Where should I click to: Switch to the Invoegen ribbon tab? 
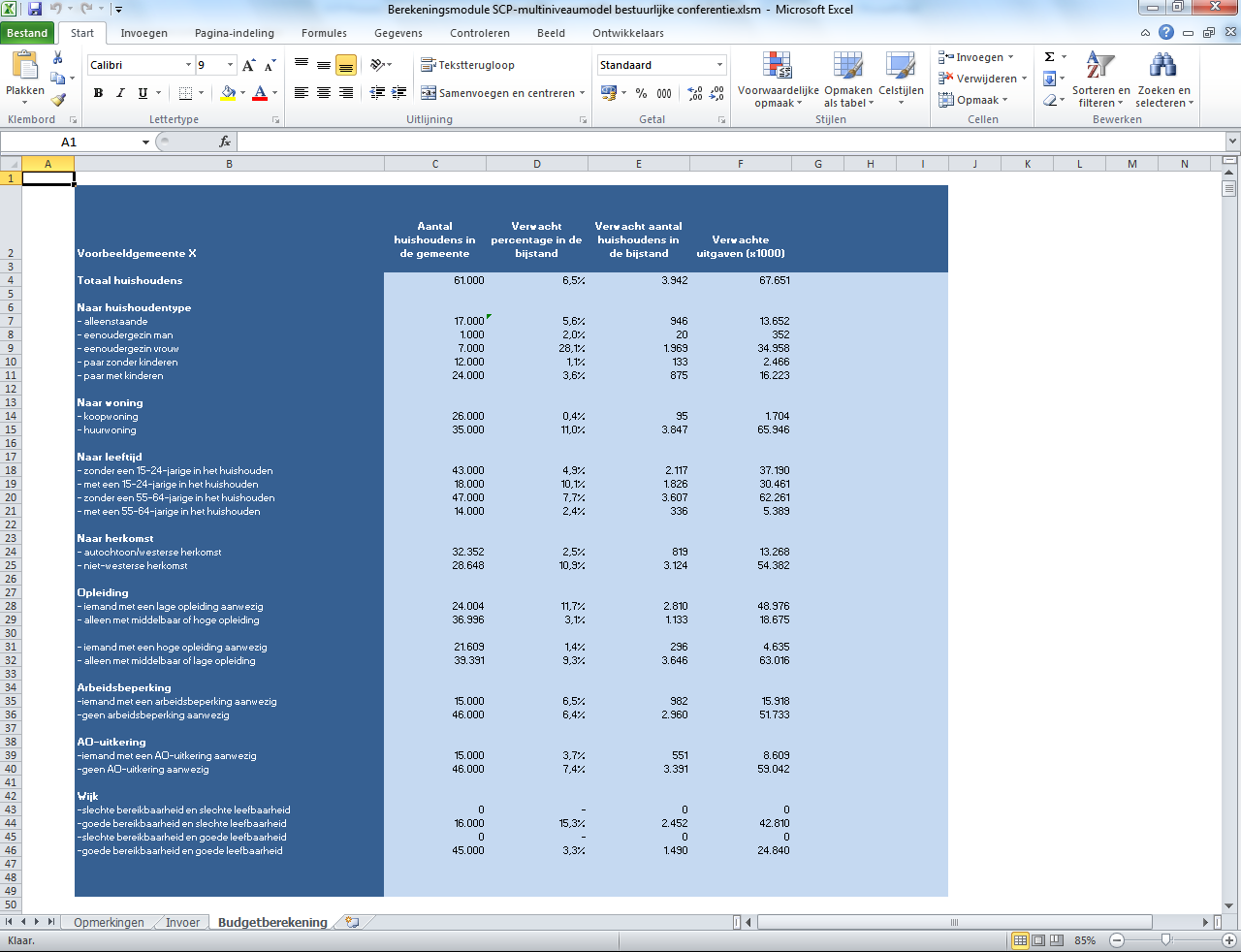coord(143,33)
